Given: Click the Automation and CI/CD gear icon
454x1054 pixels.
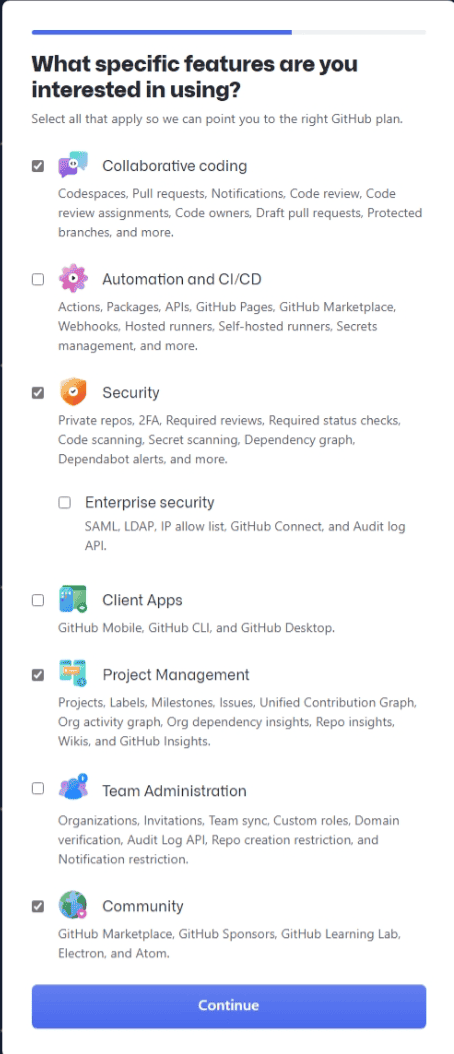Looking at the screenshot, I should (x=73, y=278).
